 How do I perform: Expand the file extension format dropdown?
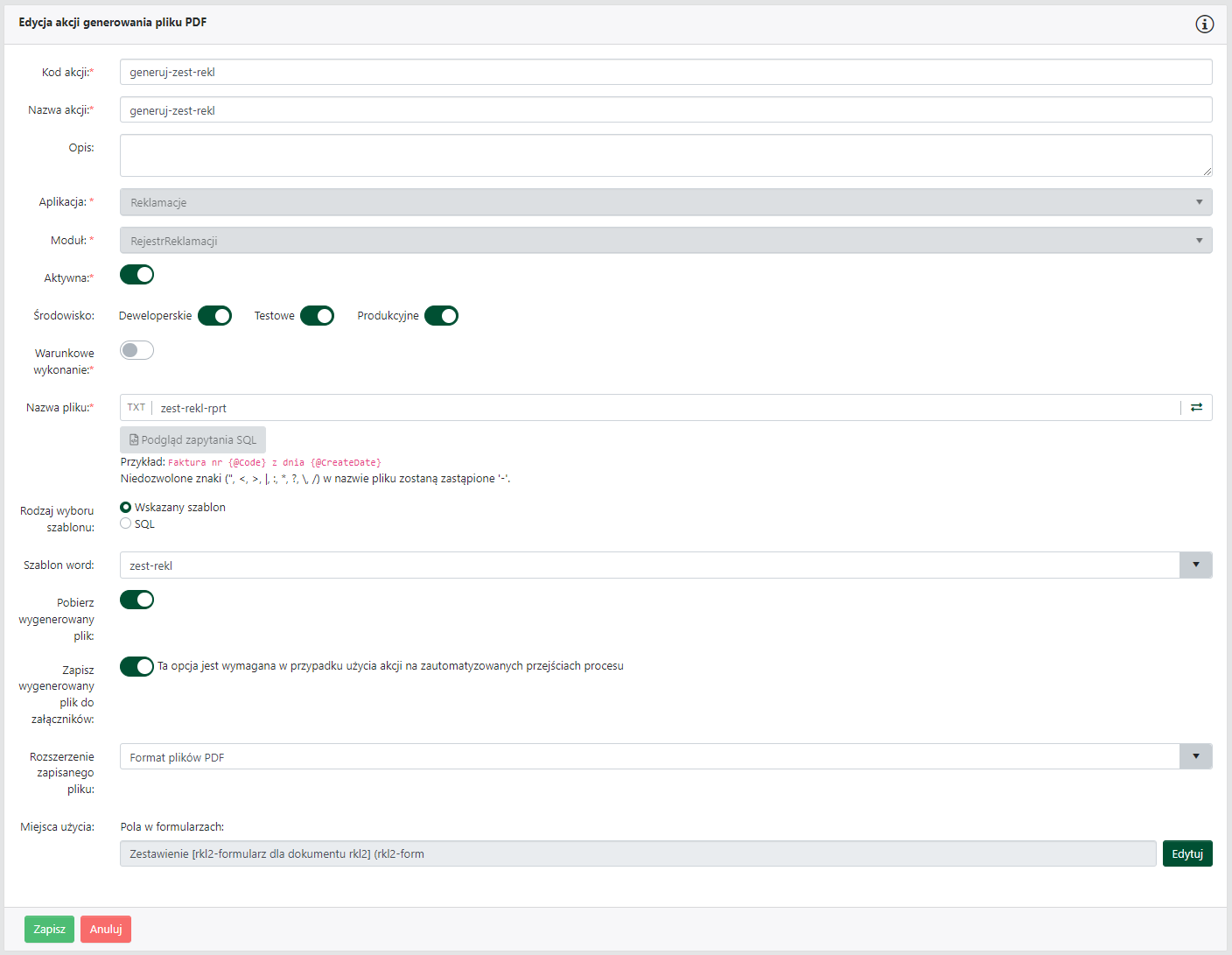(x=1195, y=757)
